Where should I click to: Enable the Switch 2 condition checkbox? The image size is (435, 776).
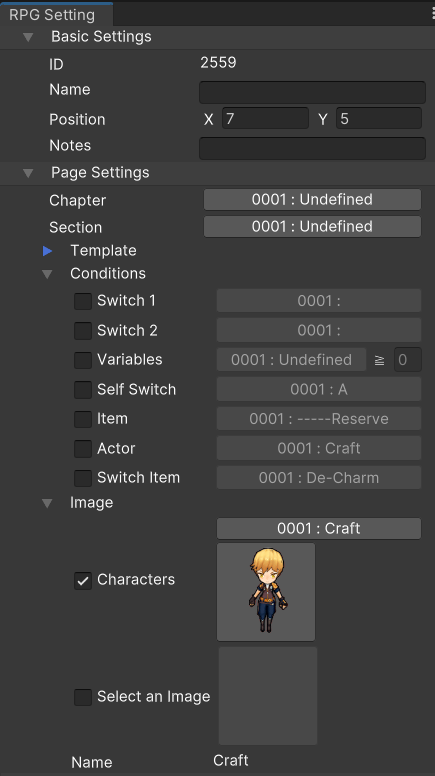[83, 331]
